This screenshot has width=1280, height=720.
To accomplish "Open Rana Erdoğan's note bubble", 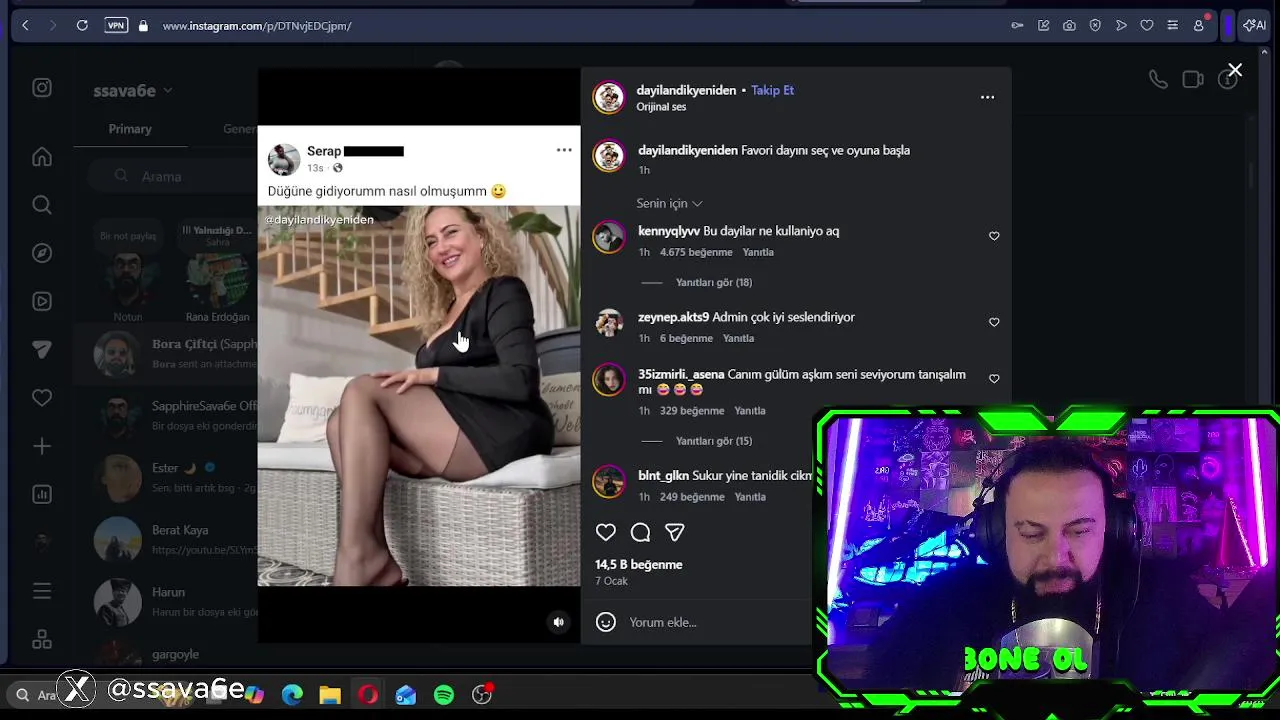I will 217,236.
